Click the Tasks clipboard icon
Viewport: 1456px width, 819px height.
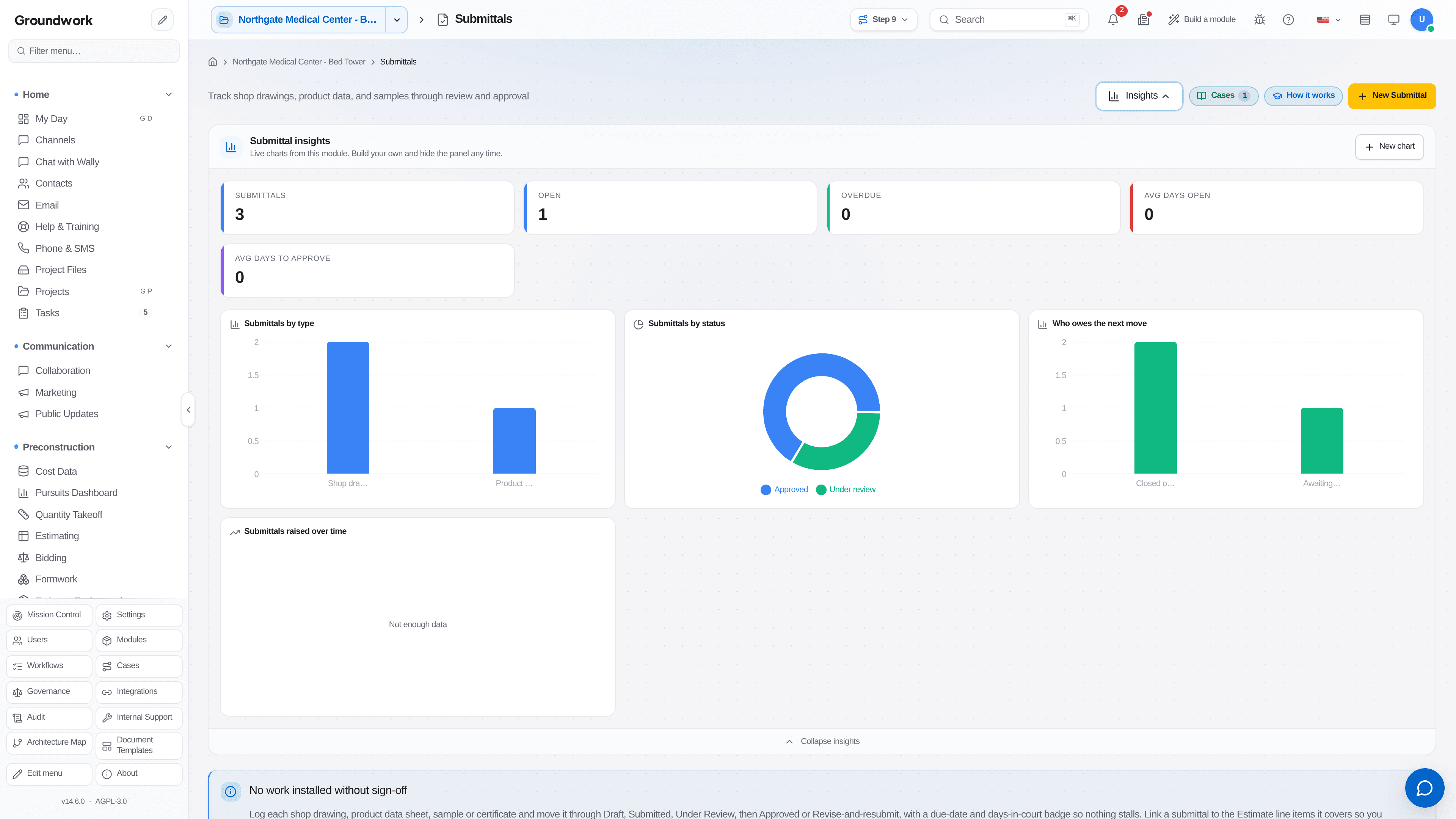point(23,313)
